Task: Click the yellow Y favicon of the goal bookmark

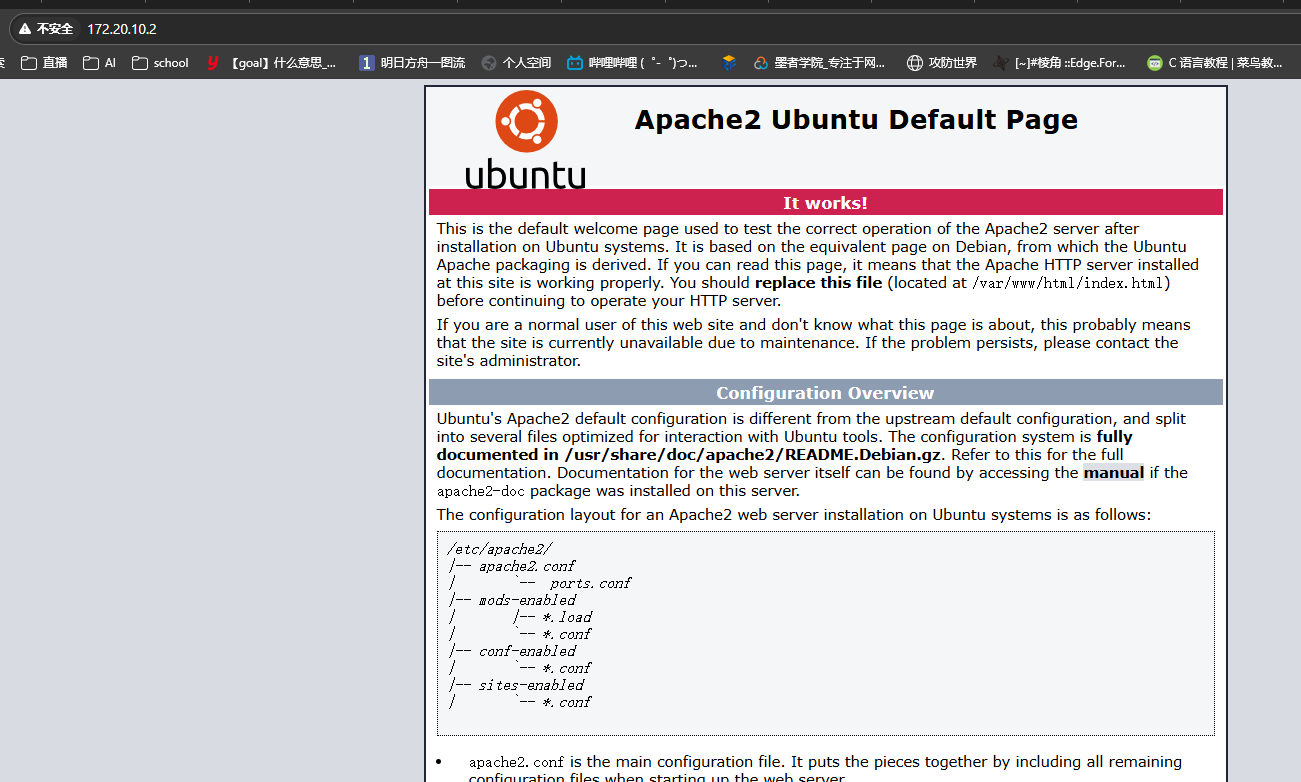Action: tap(212, 62)
